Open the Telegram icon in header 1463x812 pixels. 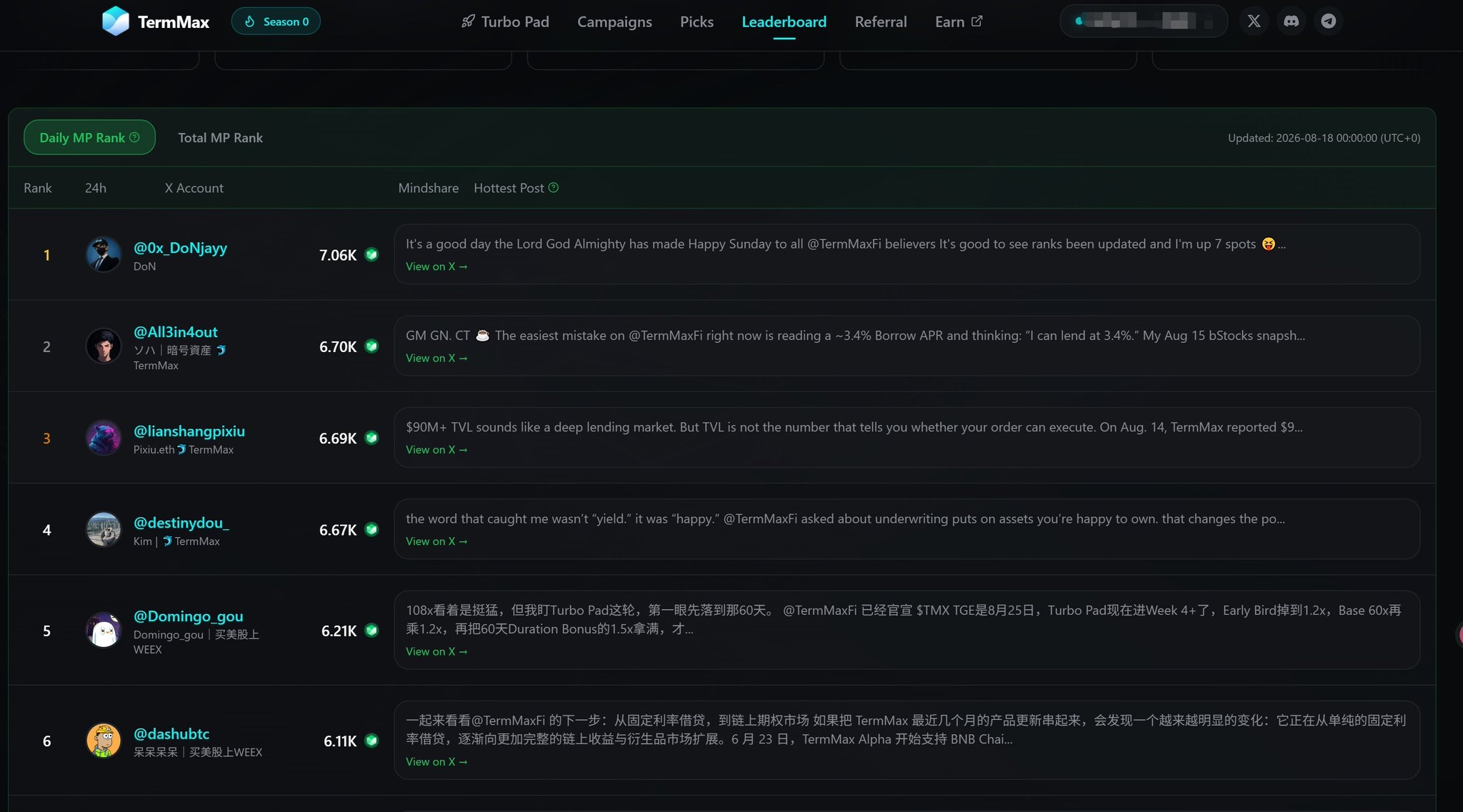[1328, 21]
